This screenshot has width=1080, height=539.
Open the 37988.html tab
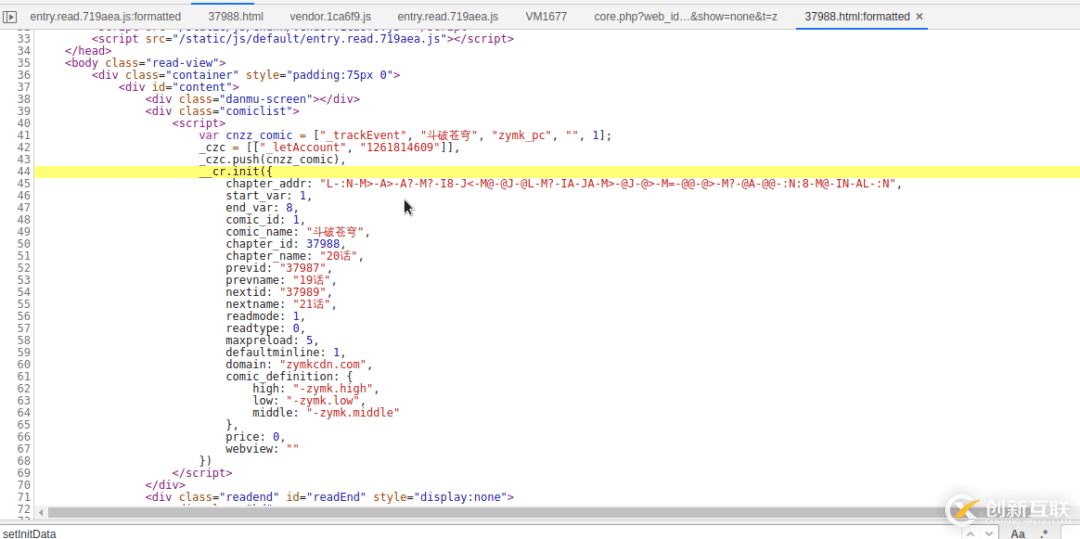click(235, 17)
